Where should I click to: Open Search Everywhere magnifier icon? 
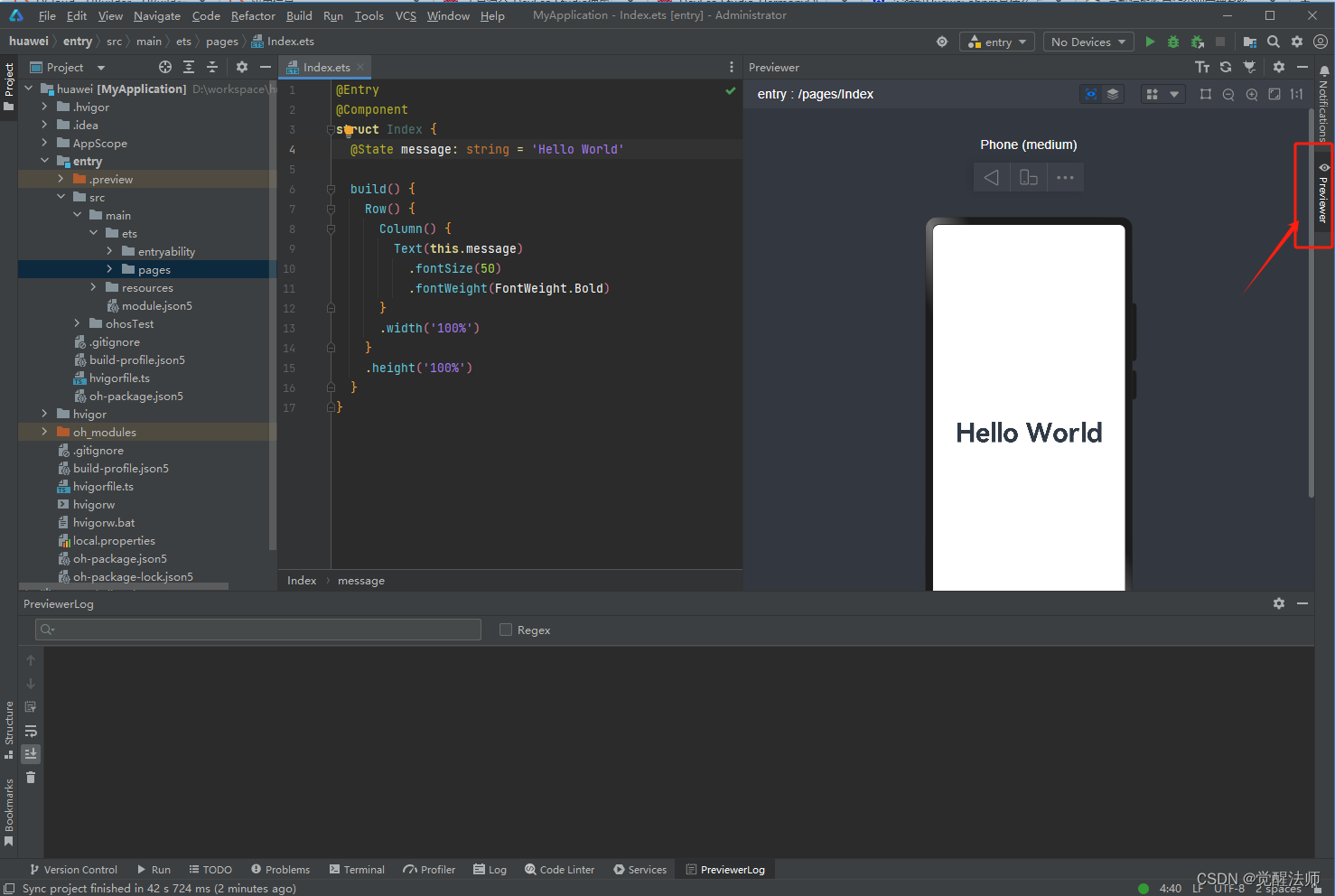pyautogui.click(x=1274, y=42)
